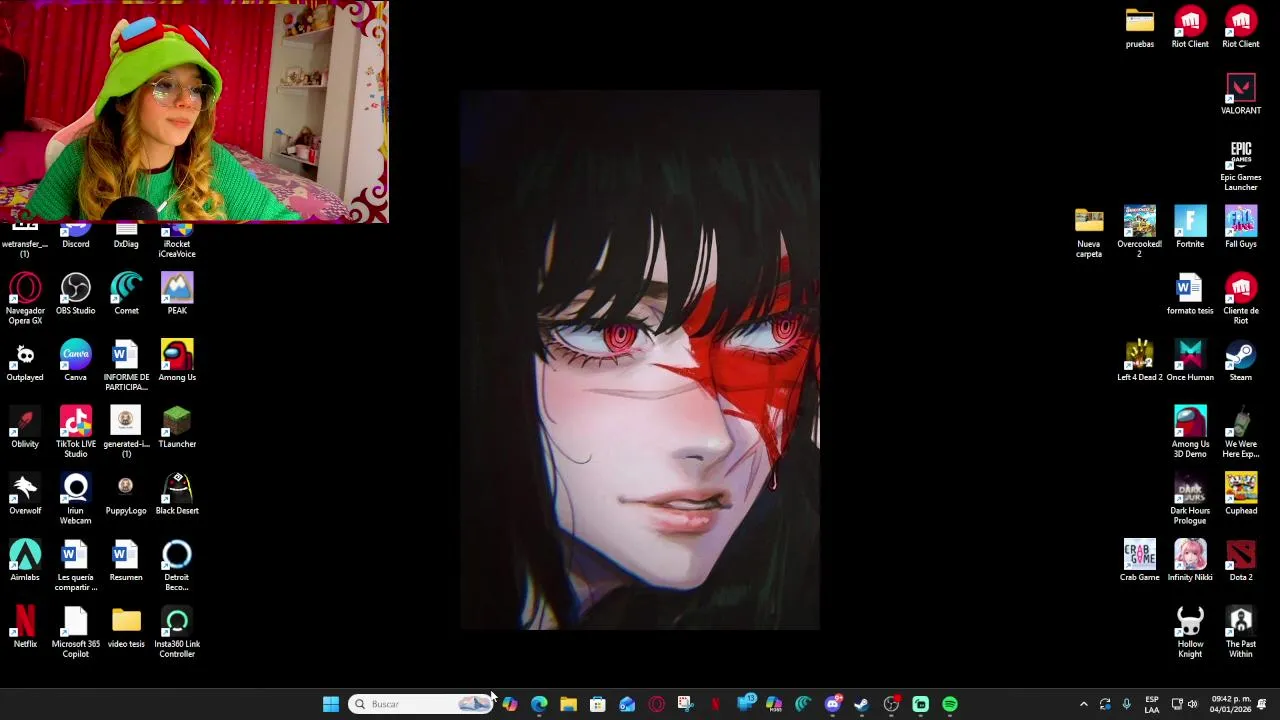
Task: Select the Infinity Nikki shortcut
Action: click(1190, 561)
